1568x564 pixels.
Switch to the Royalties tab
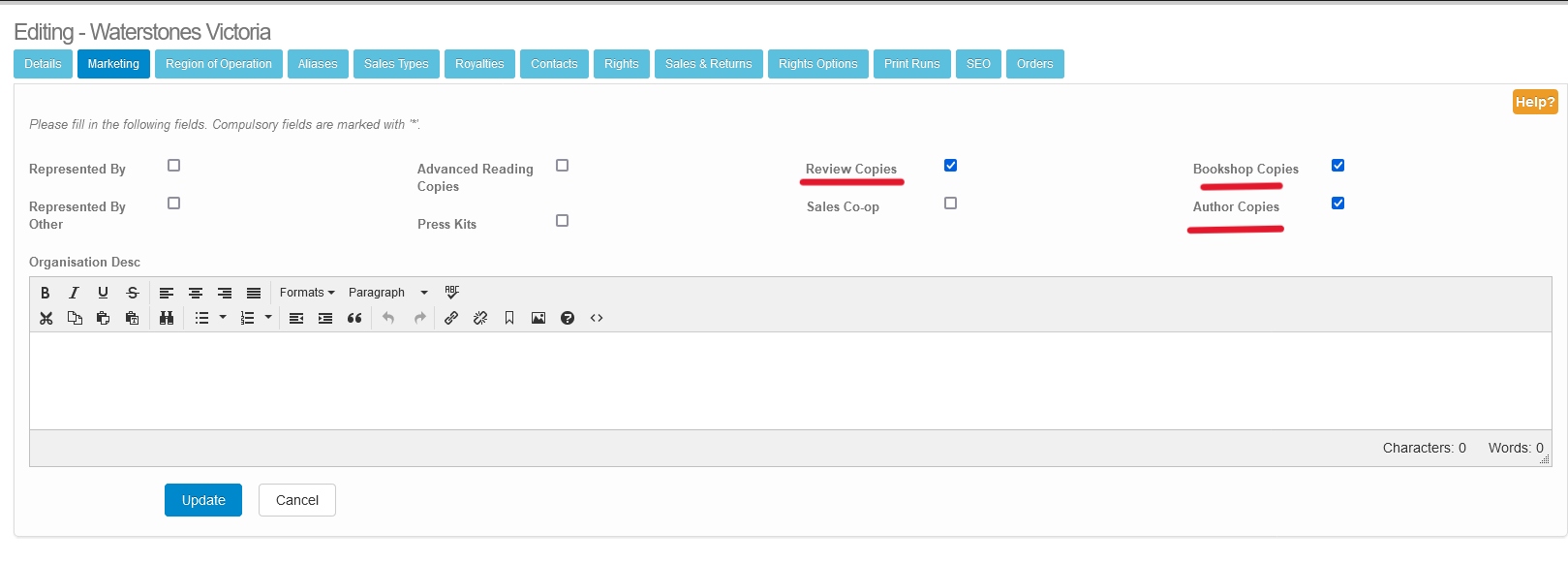479,64
